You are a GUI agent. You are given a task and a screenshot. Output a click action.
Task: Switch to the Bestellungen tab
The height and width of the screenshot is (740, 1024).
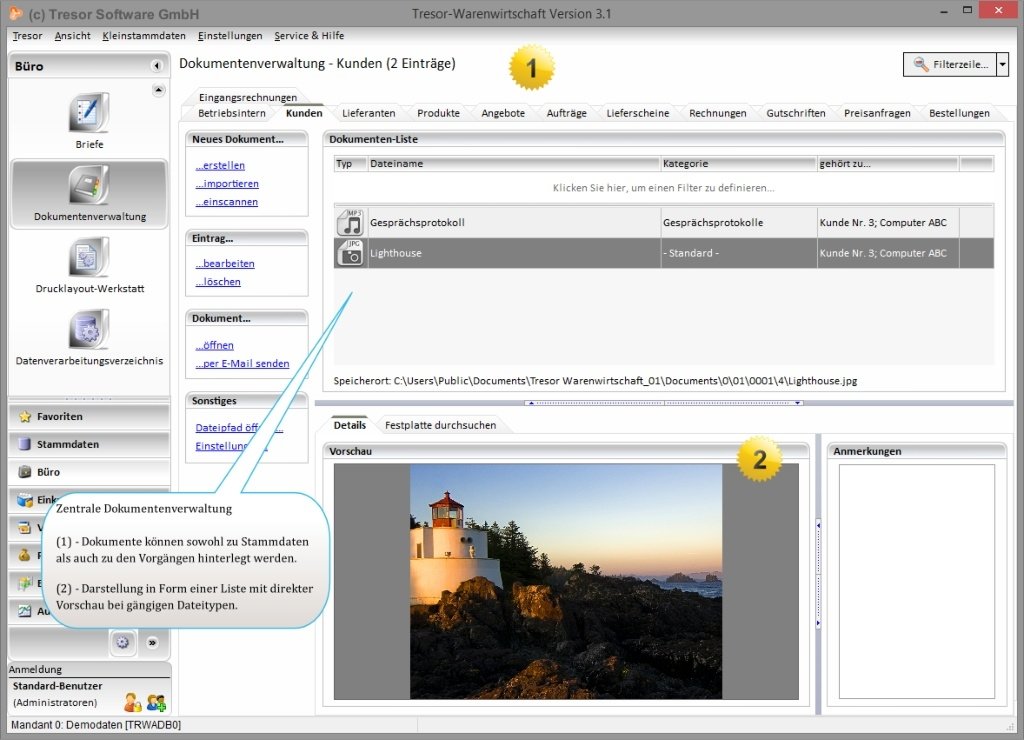click(x=959, y=113)
